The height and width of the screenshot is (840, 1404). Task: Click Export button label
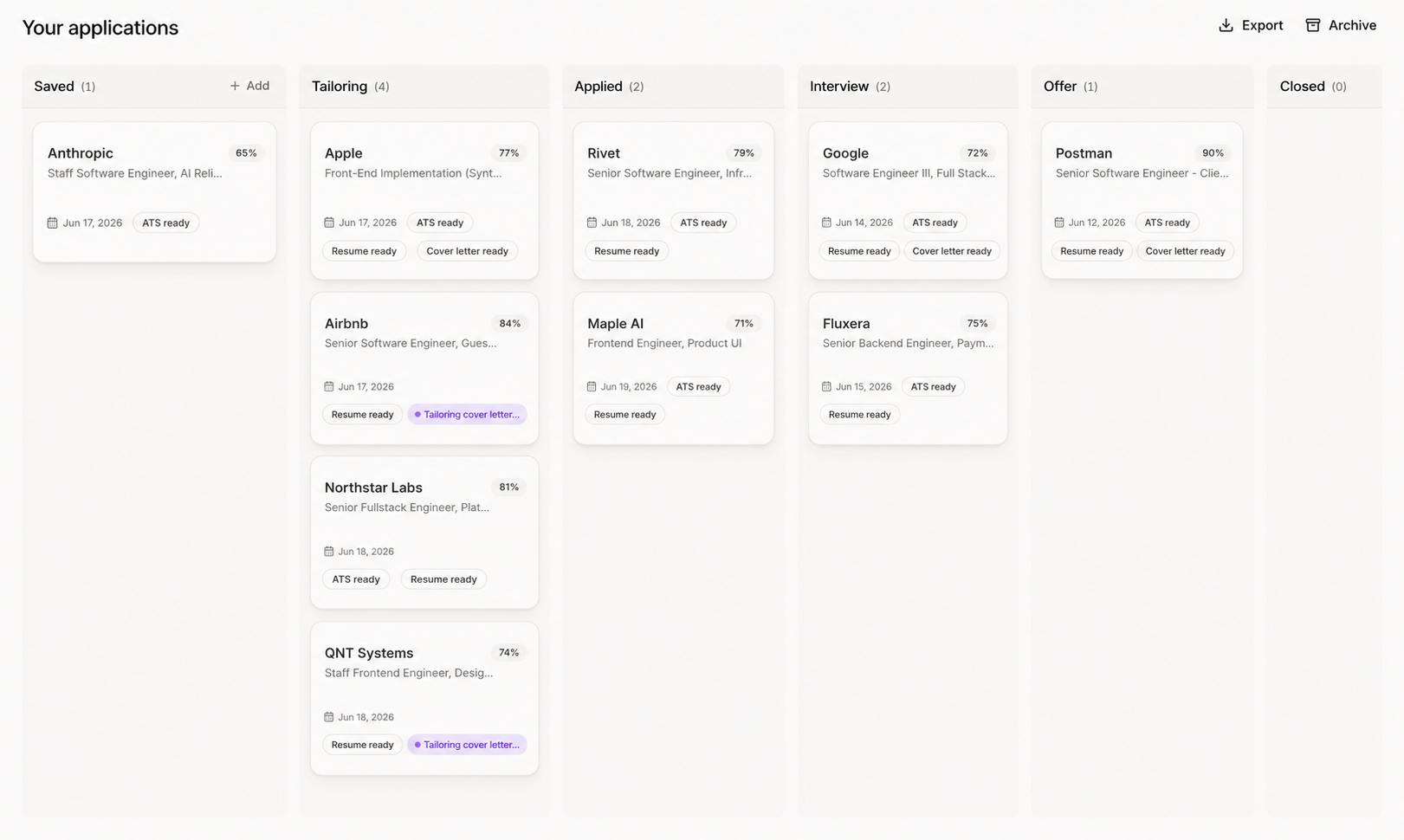tap(1263, 25)
